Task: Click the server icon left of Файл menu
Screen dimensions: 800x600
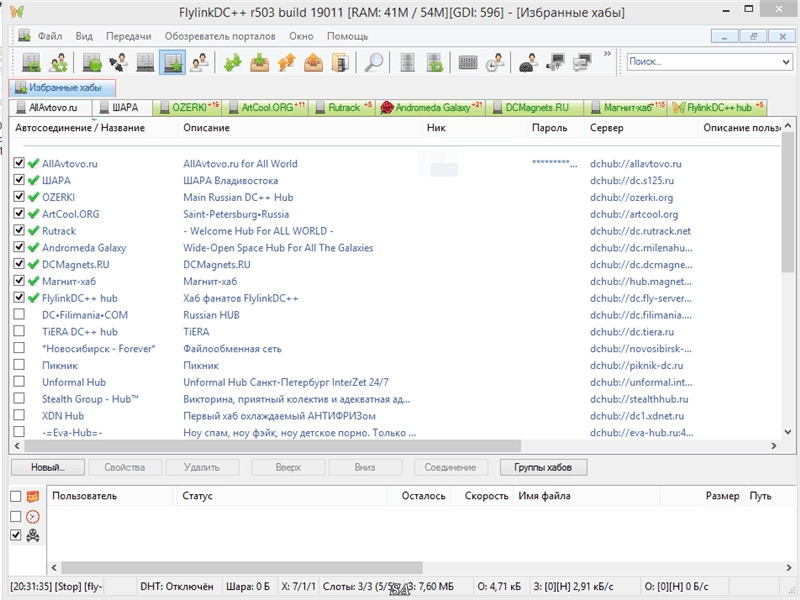Action: (x=24, y=35)
